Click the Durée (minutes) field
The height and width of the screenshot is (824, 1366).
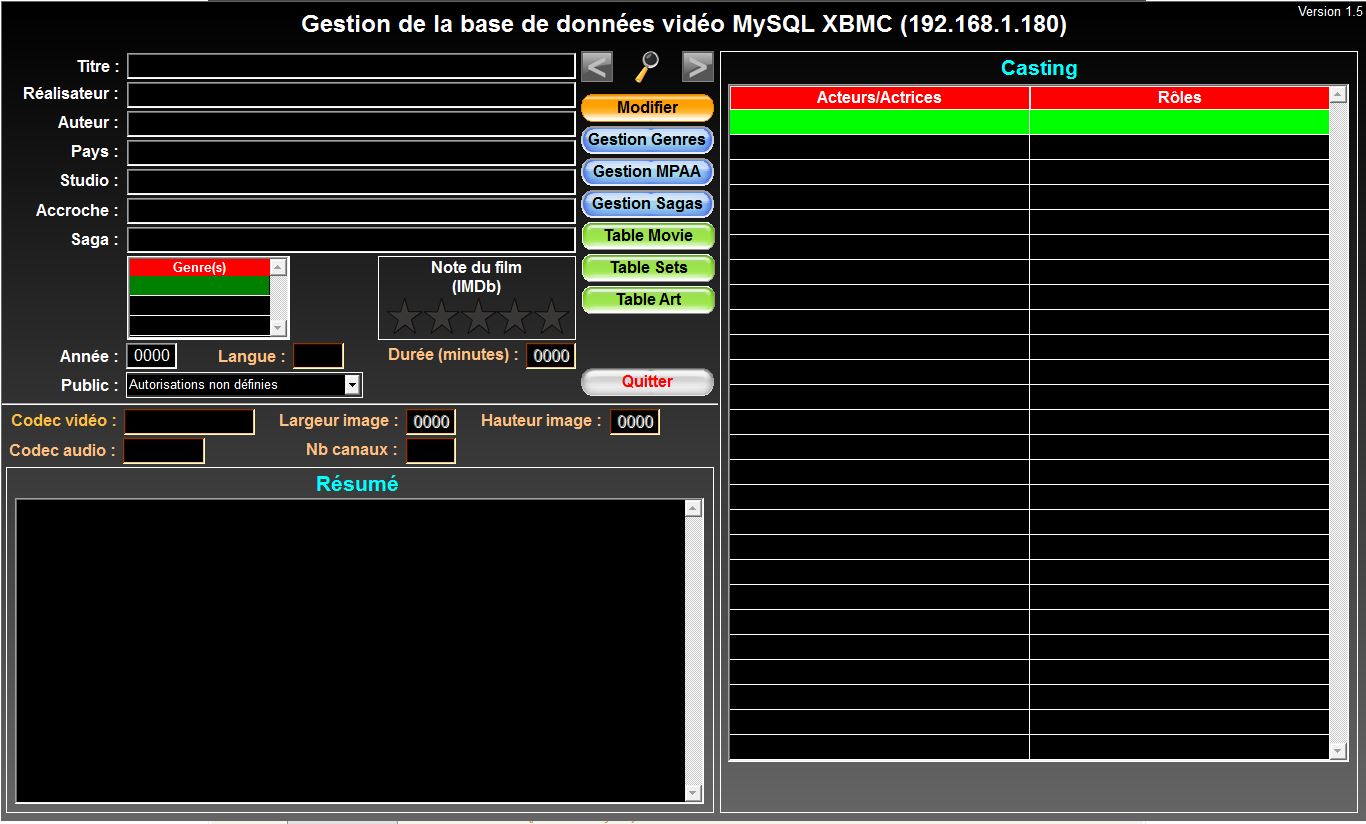click(x=551, y=356)
